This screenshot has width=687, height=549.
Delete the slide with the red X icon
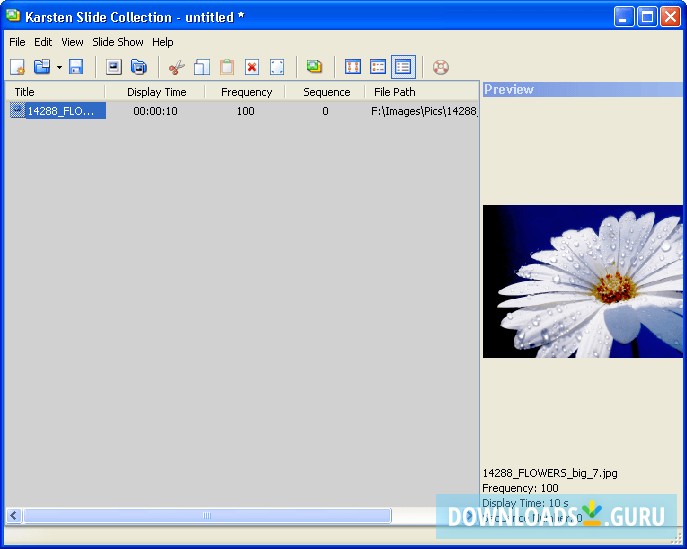pos(252,67)
